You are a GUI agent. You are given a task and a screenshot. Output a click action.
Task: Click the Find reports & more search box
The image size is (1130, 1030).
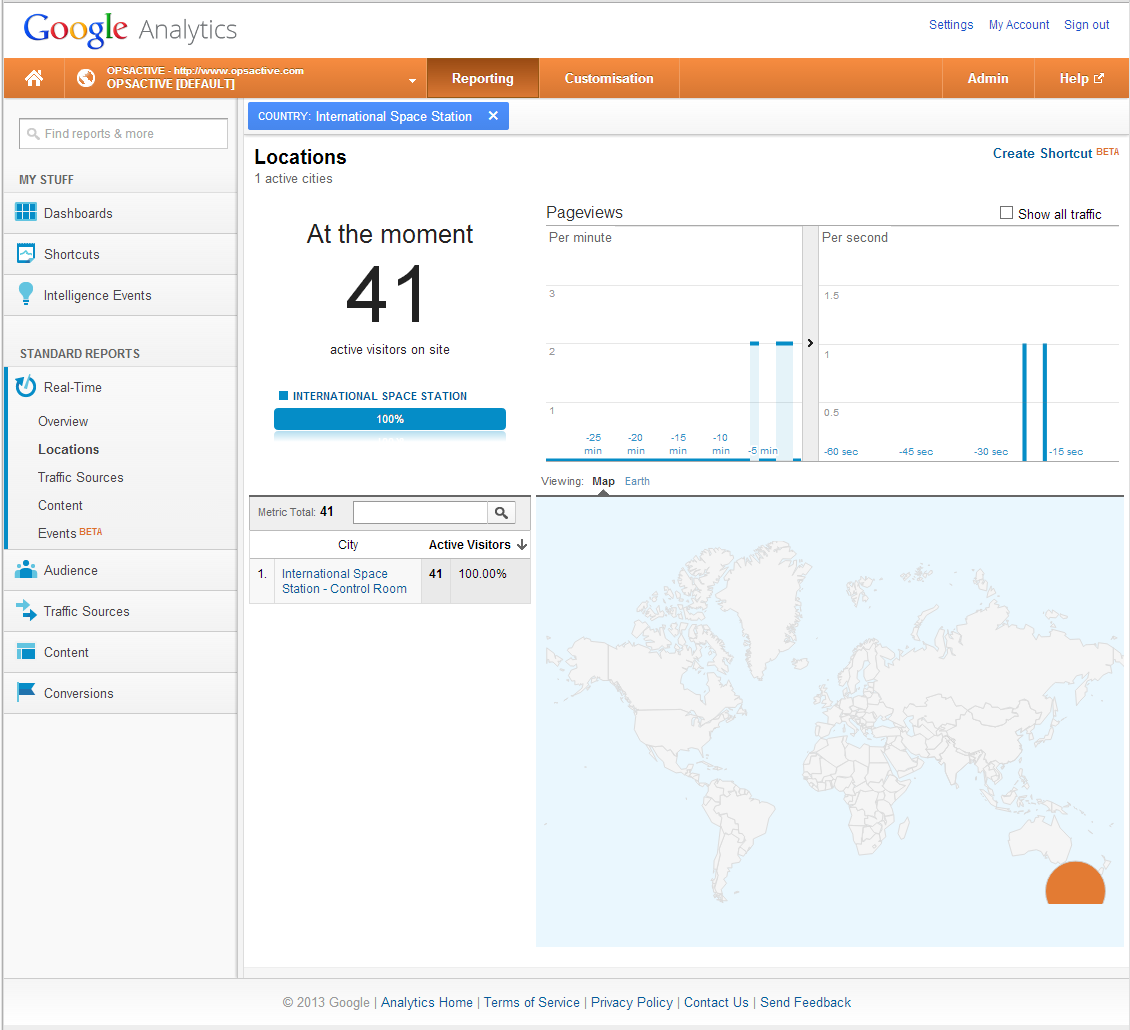[123, 133]
